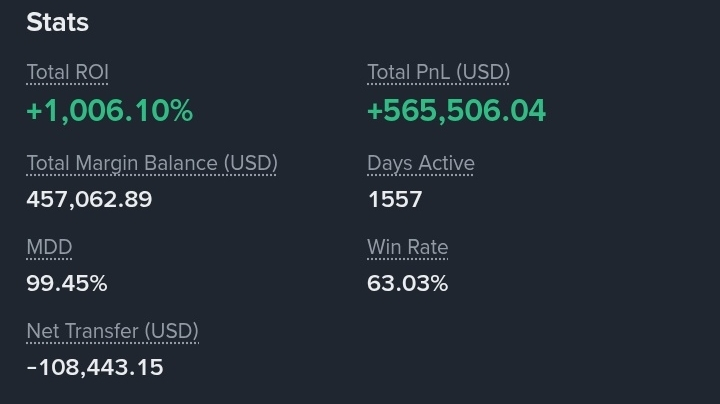This screenshot has width=720, height=404.
Task: Click the Total PnL (USD) label
Action: 438,73
